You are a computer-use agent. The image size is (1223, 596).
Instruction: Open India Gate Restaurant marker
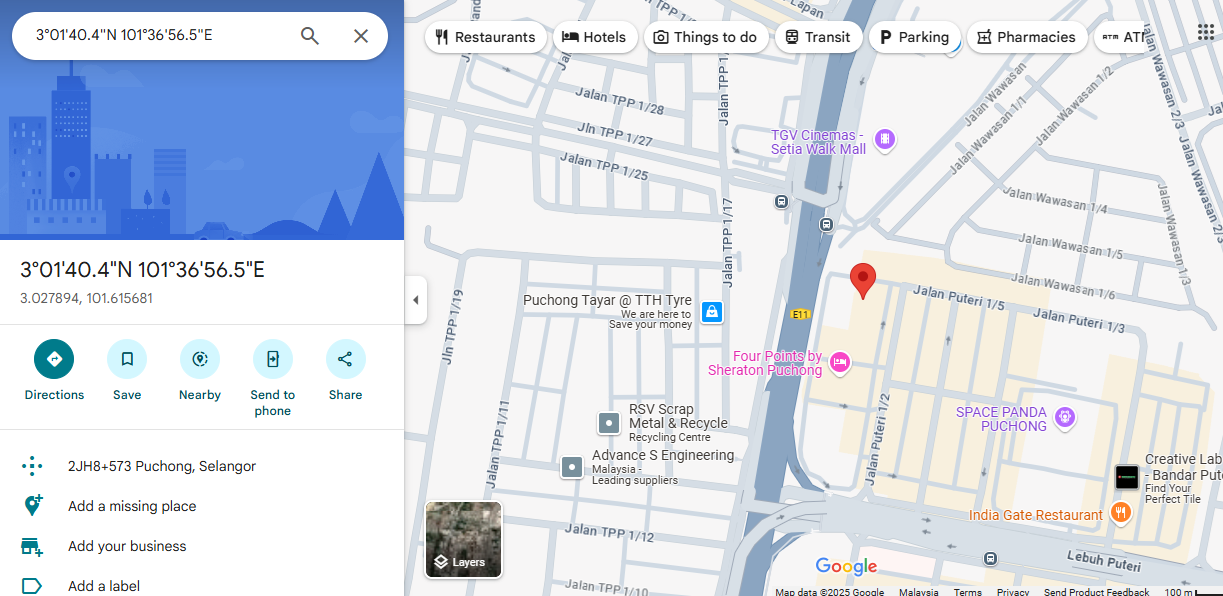[1120, 514]
